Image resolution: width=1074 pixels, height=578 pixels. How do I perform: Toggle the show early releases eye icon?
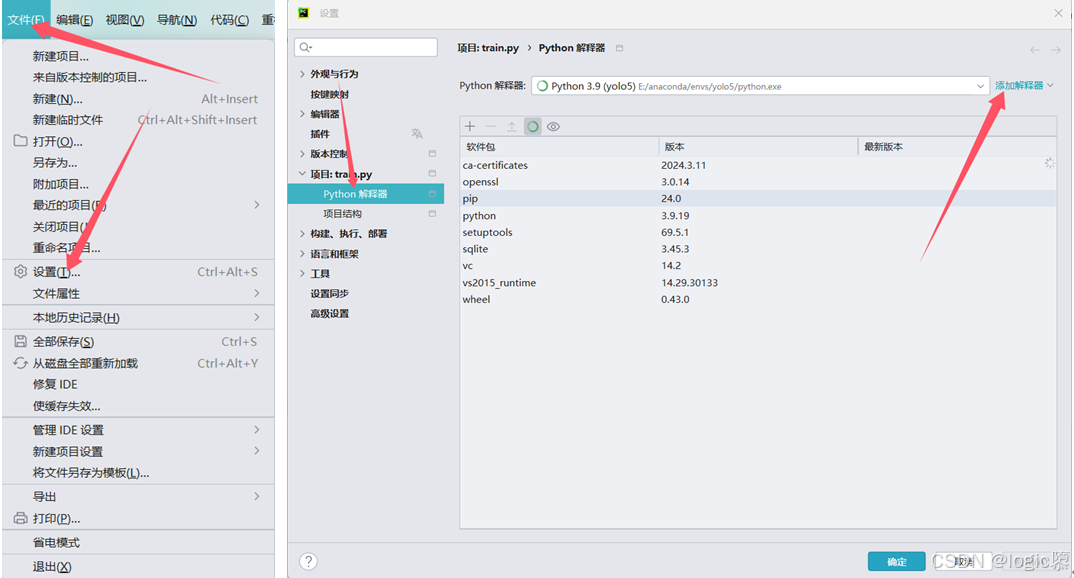coord(553,127)
